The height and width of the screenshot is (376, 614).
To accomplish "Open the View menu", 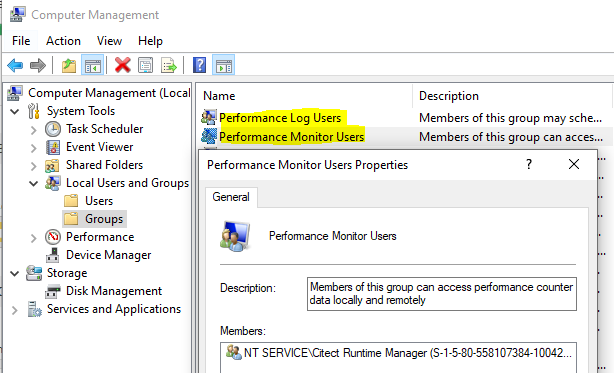I will (x=109, y=41).
